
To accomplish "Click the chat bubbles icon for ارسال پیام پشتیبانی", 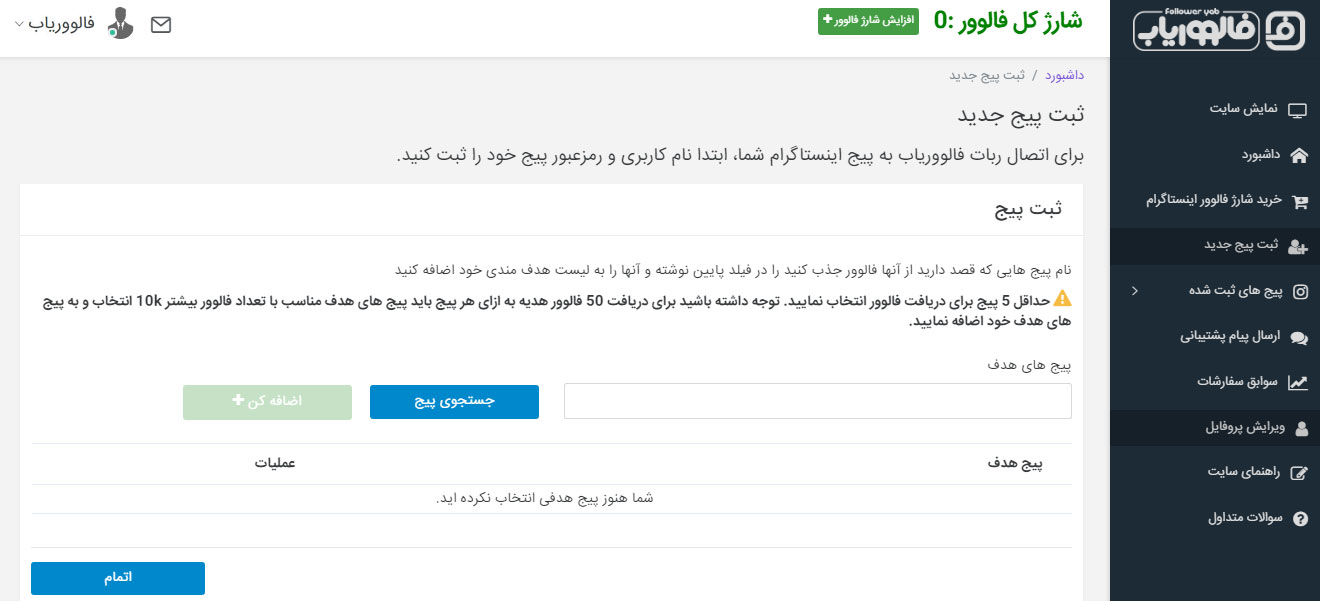I will [x=1299, y=338].
